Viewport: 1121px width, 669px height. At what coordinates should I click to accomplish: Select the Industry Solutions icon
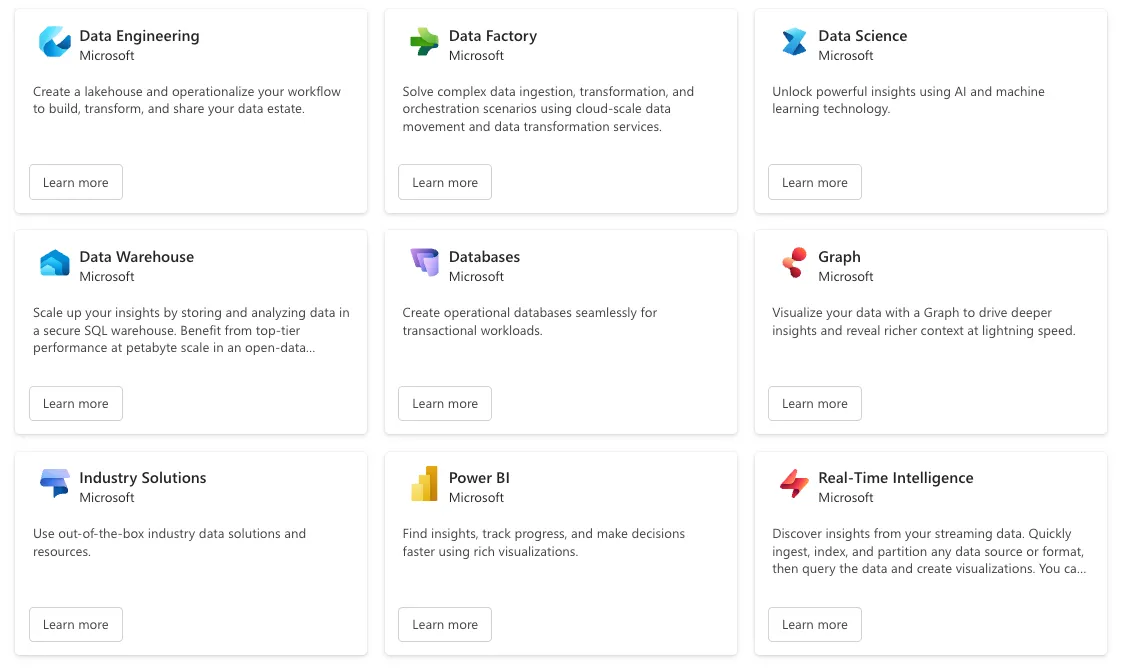(x=54, y=483)
